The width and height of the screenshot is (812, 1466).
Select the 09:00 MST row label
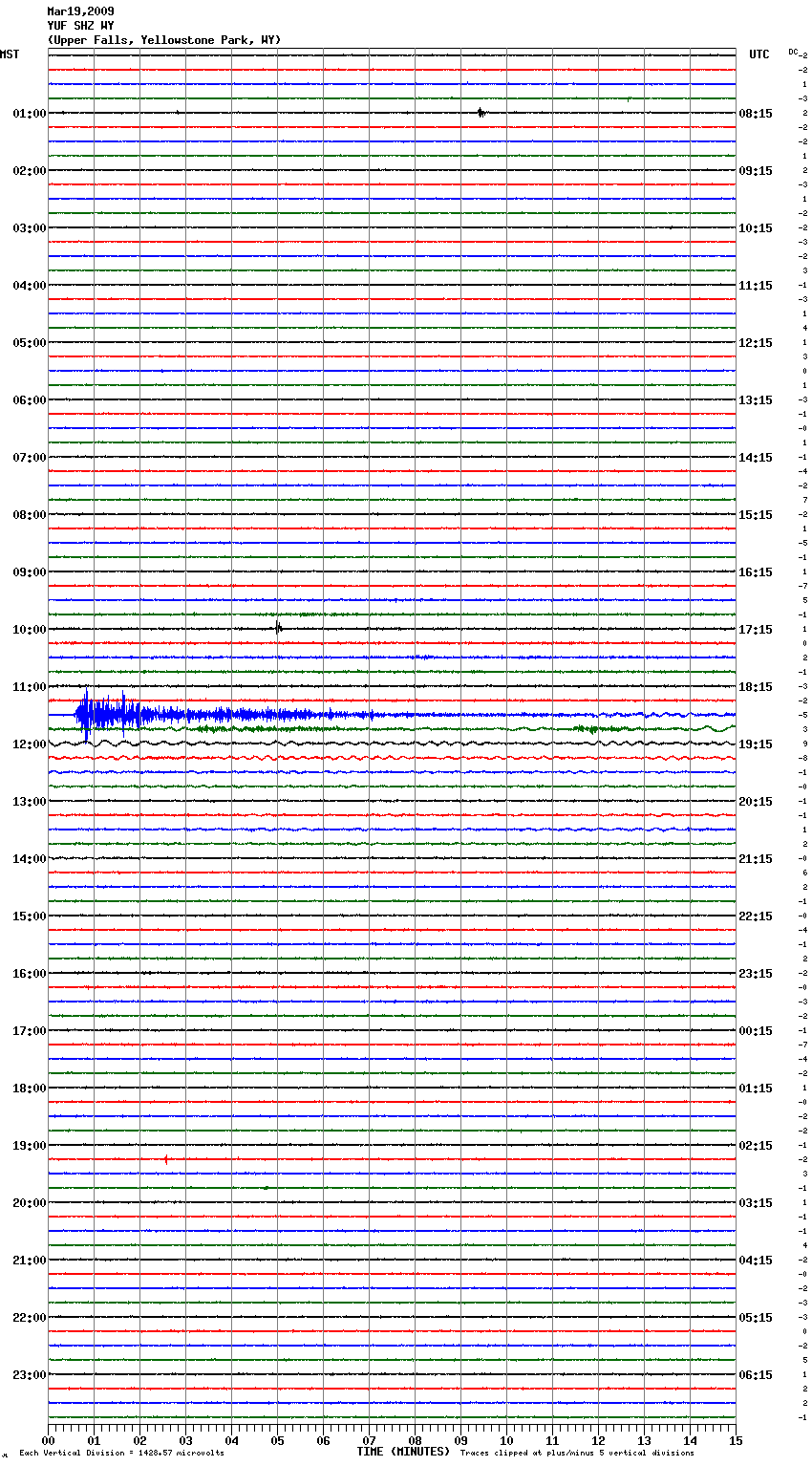pyautogui.click(x=30, y=572)
